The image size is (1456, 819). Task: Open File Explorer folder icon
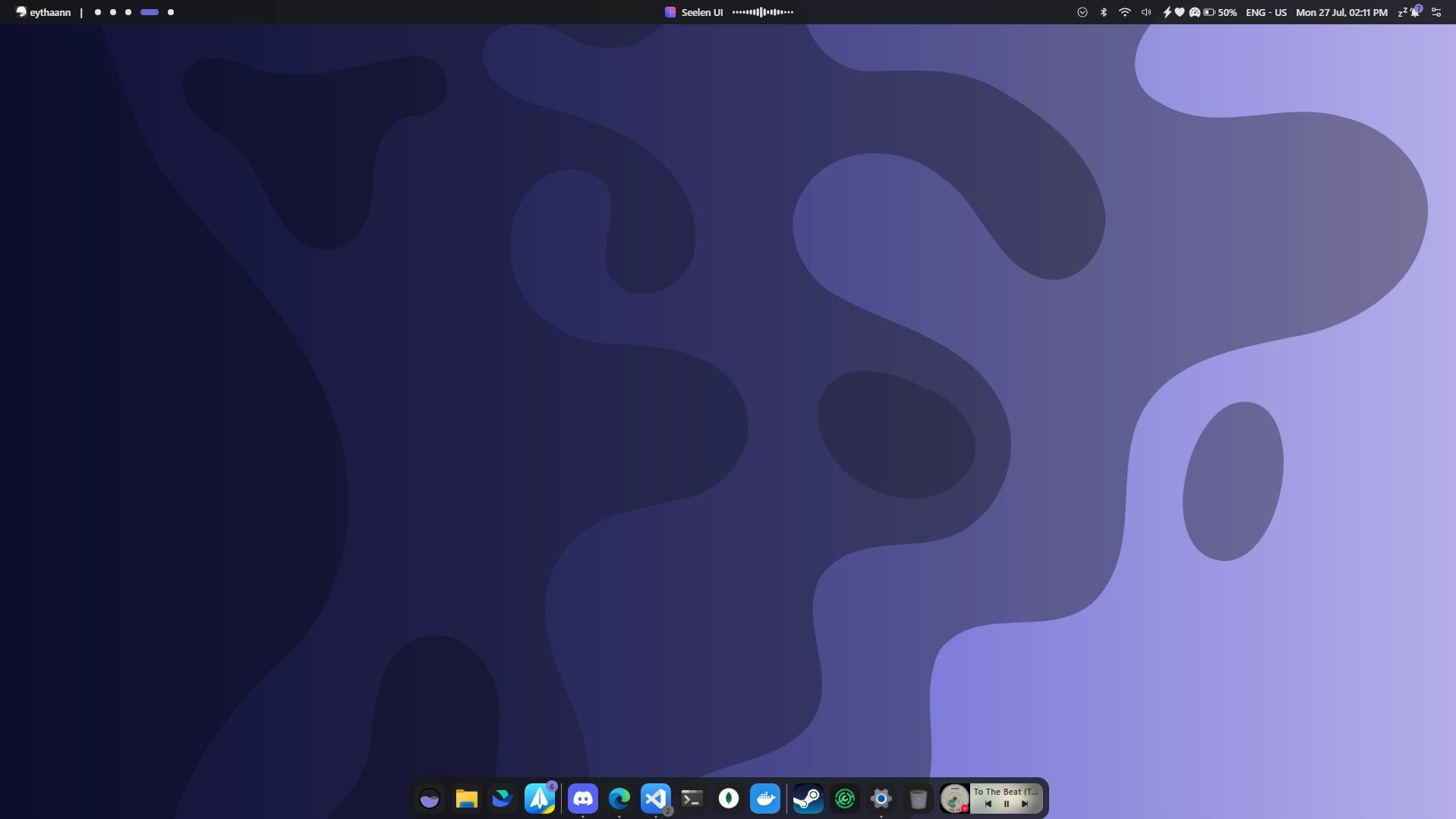(466, 799)
